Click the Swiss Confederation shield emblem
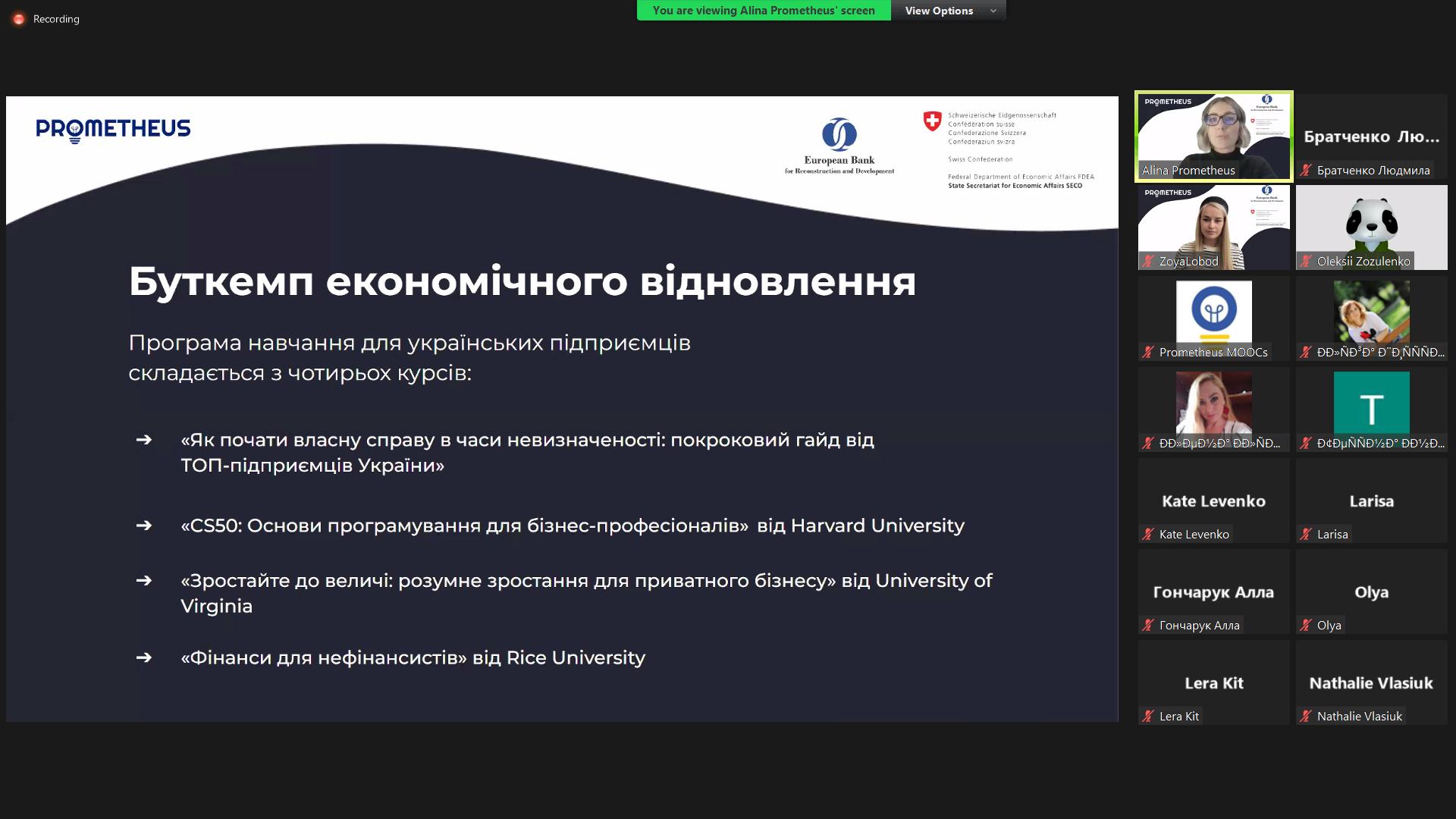Image resolution: width=1456 pixels, height=819 pixels. pyautogui.click(x=932, y=121)
